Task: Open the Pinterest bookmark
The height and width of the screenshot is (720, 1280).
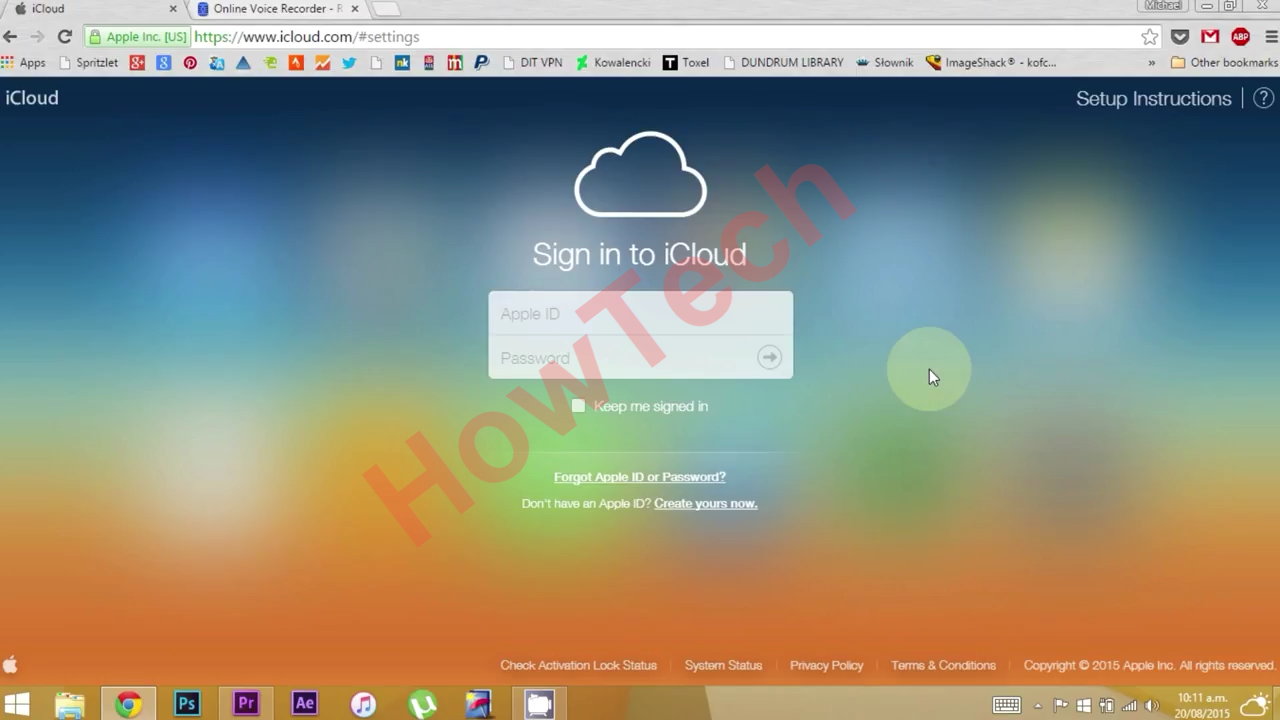Action: [190, 62]
